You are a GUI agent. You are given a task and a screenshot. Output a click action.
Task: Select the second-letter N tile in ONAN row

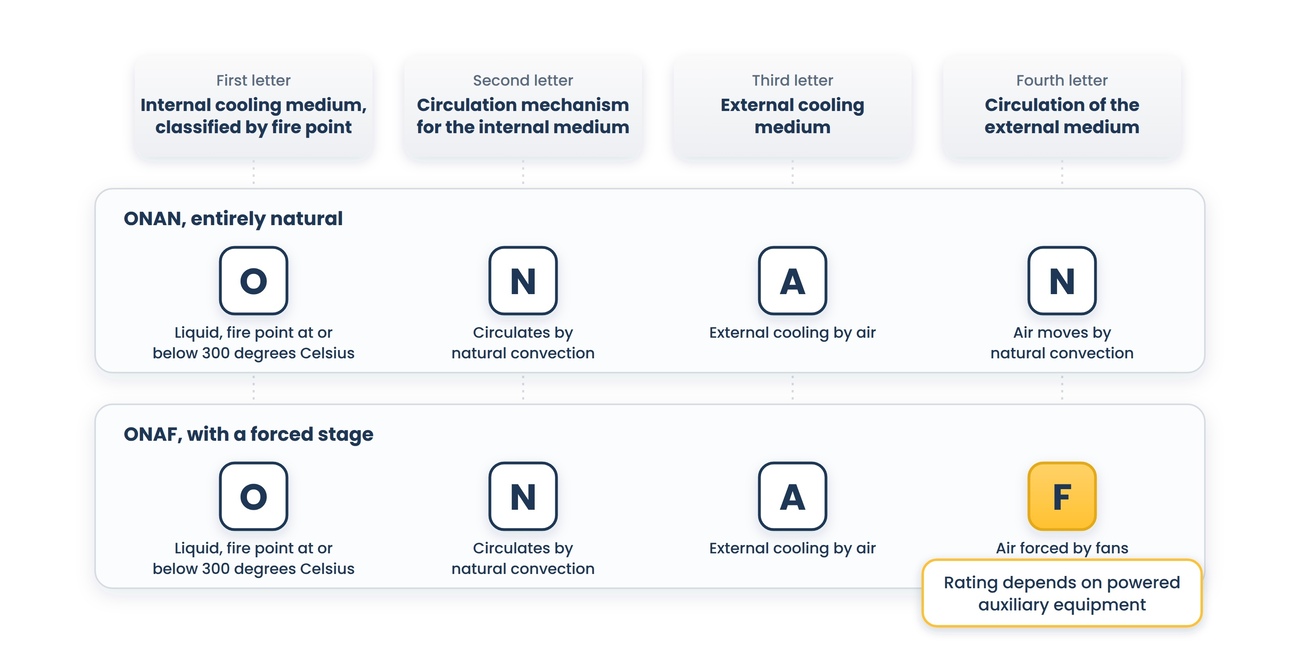[x=523, y=281]
